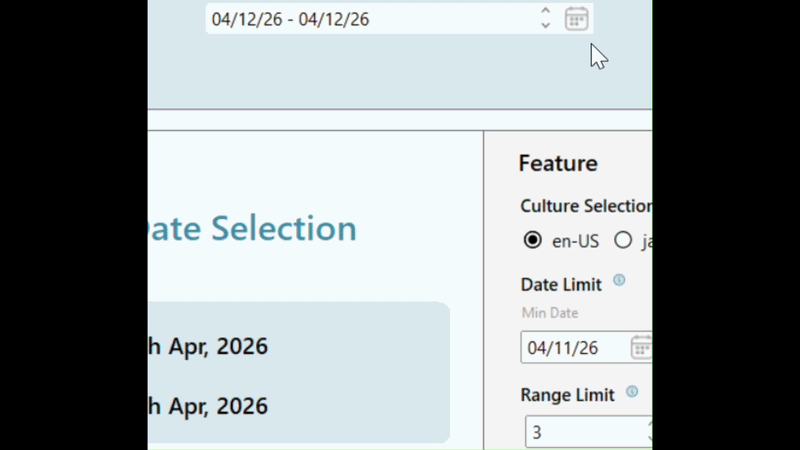Select the en-US culture radio button
Viewport: 800px width, 450px height.
tap(532, 240)
